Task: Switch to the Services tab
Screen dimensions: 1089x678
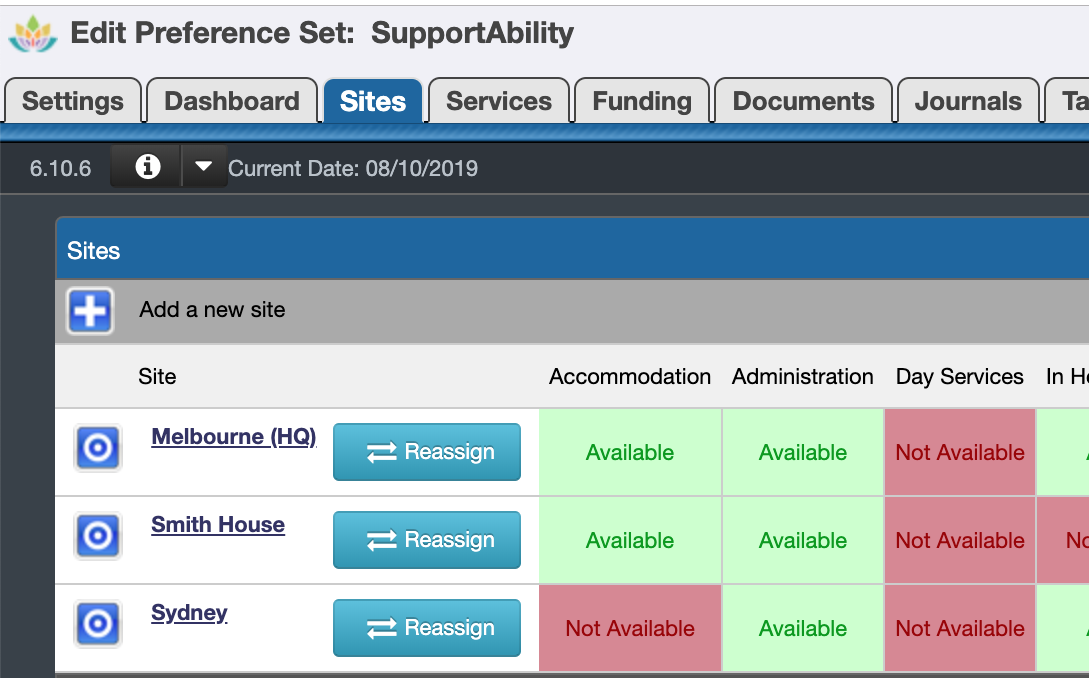Action: pyautogui.click(x=498, y=100)
